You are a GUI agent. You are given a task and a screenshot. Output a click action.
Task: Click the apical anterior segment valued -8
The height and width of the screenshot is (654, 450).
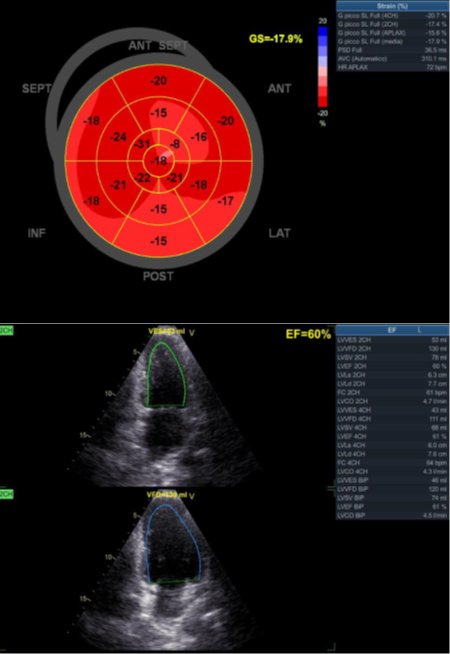[175, 144]
